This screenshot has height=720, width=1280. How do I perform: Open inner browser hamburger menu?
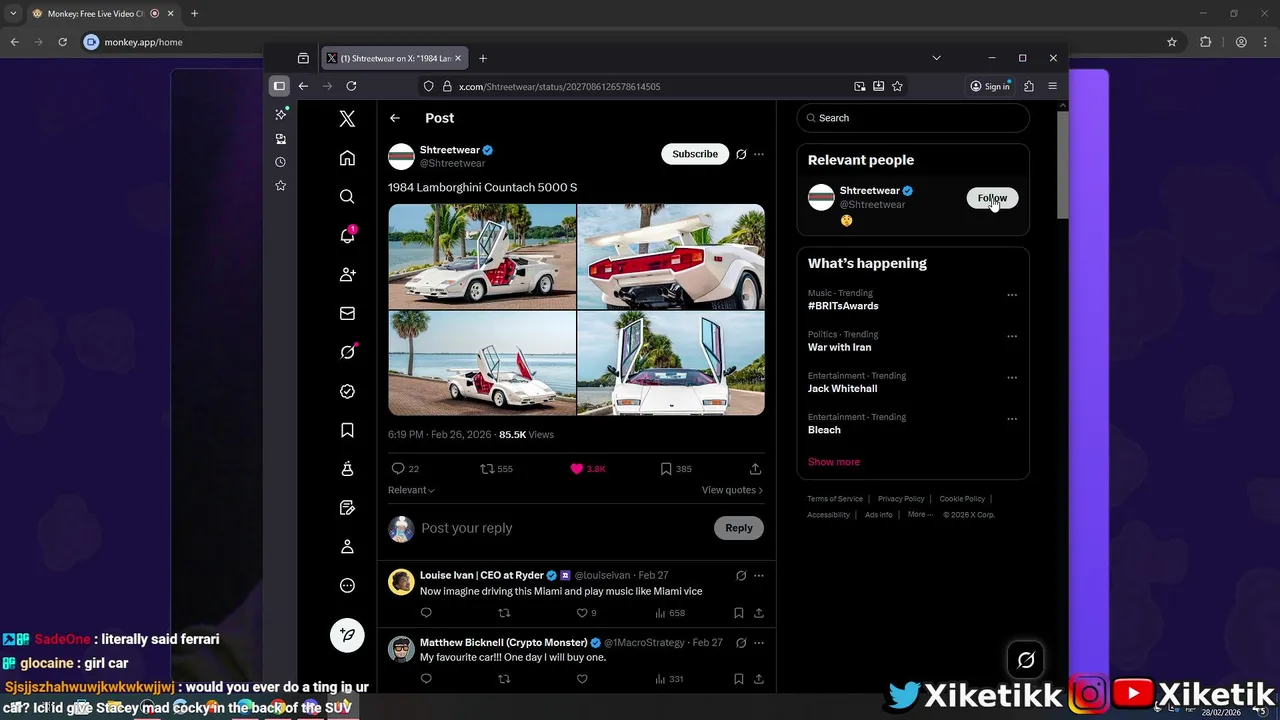coord(1052,86)
